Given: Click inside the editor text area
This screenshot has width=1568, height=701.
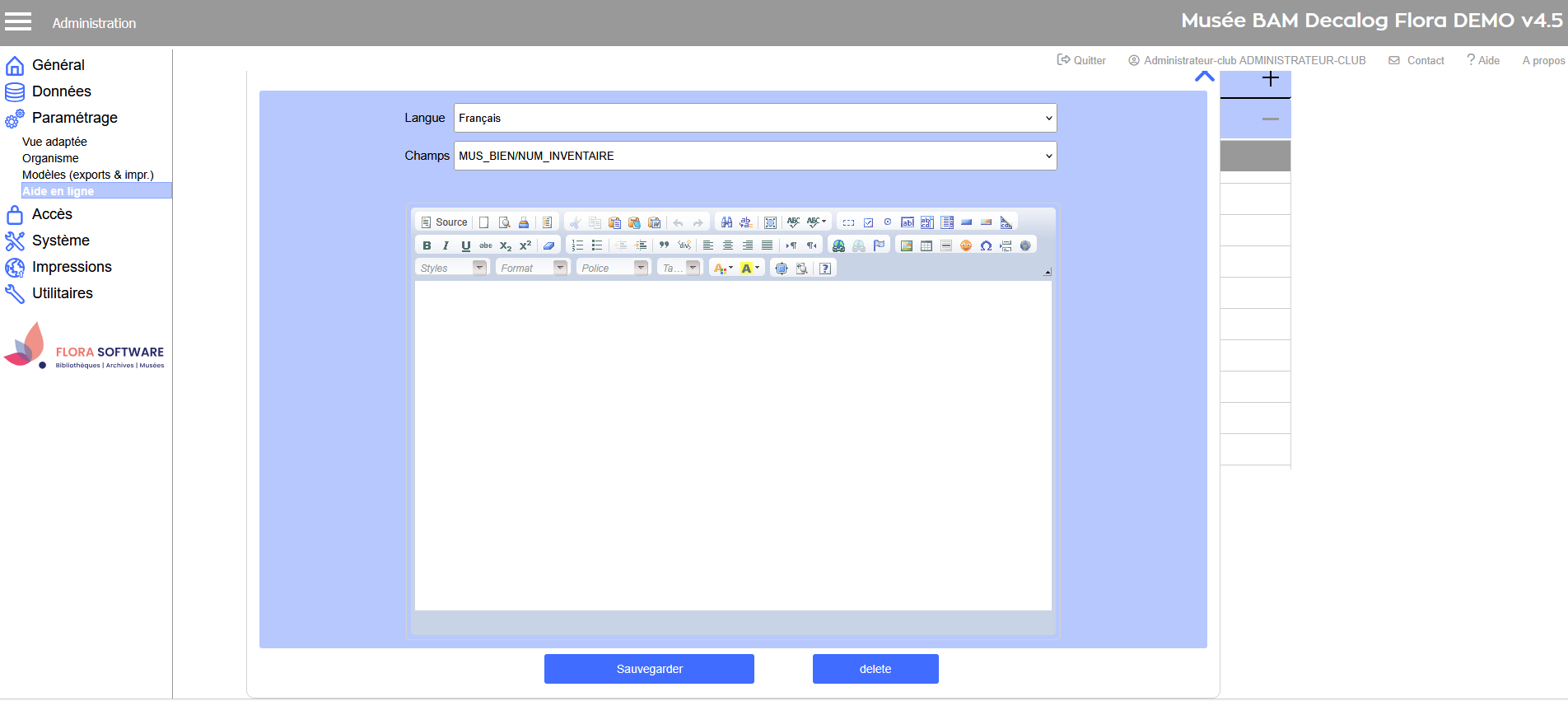Looking at the screenshot, I should (733, 445).
